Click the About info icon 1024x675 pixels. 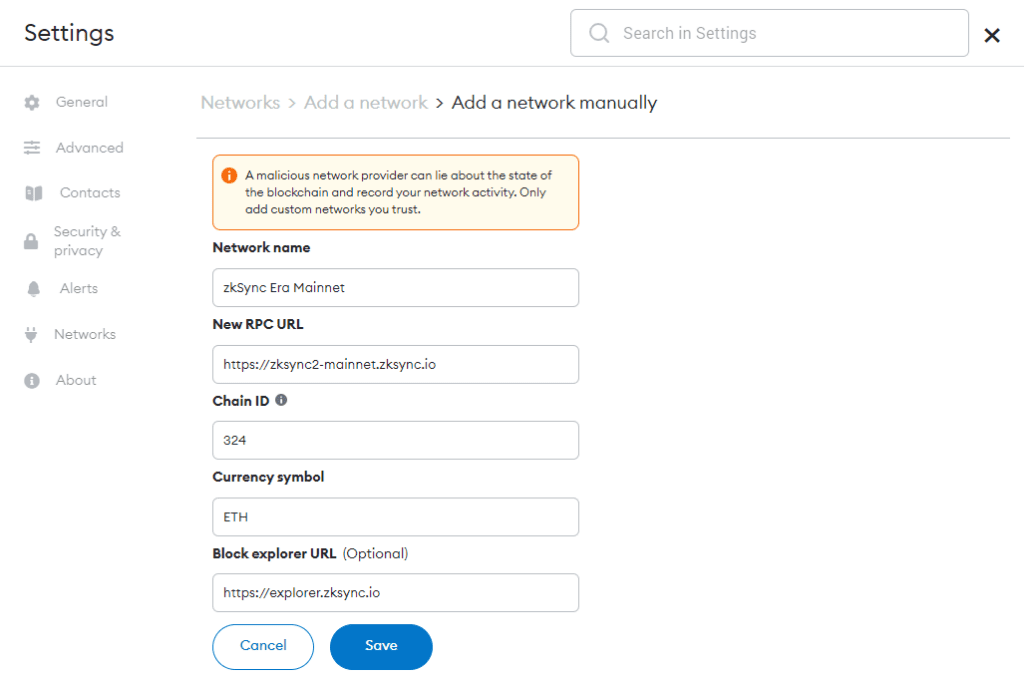click(32, 381)
